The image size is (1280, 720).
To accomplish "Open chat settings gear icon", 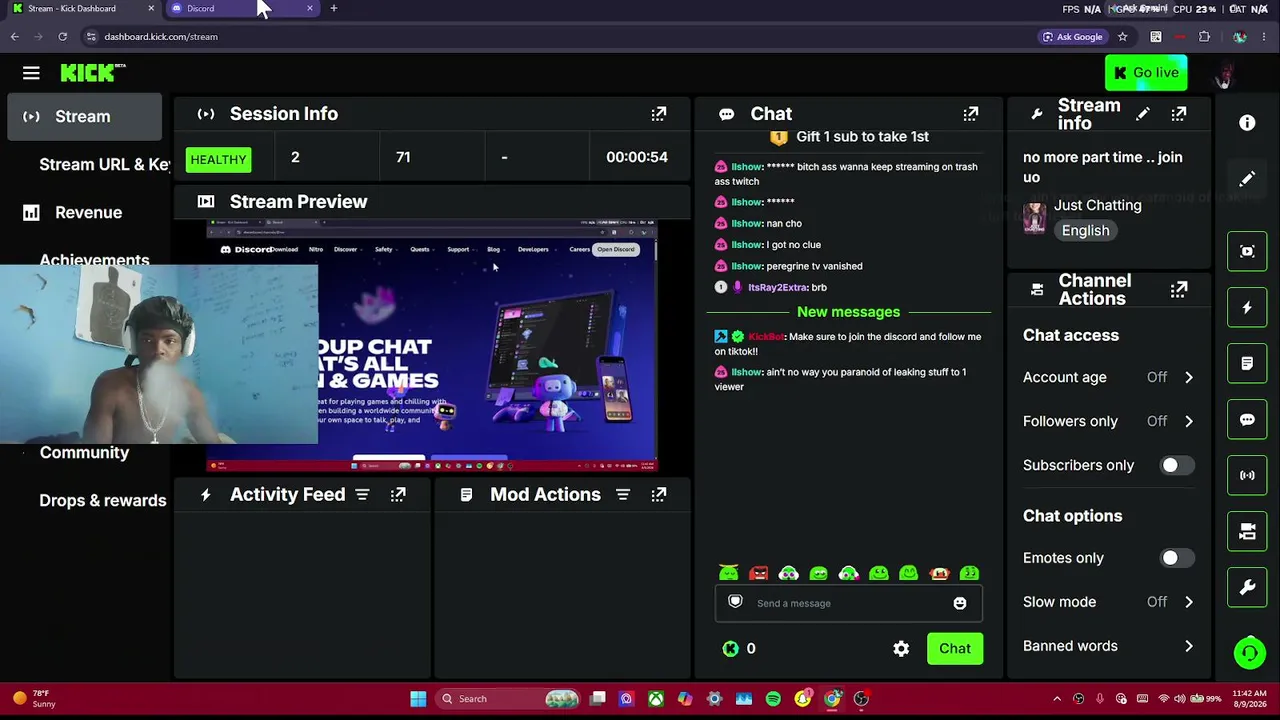I will click(901, 649).
